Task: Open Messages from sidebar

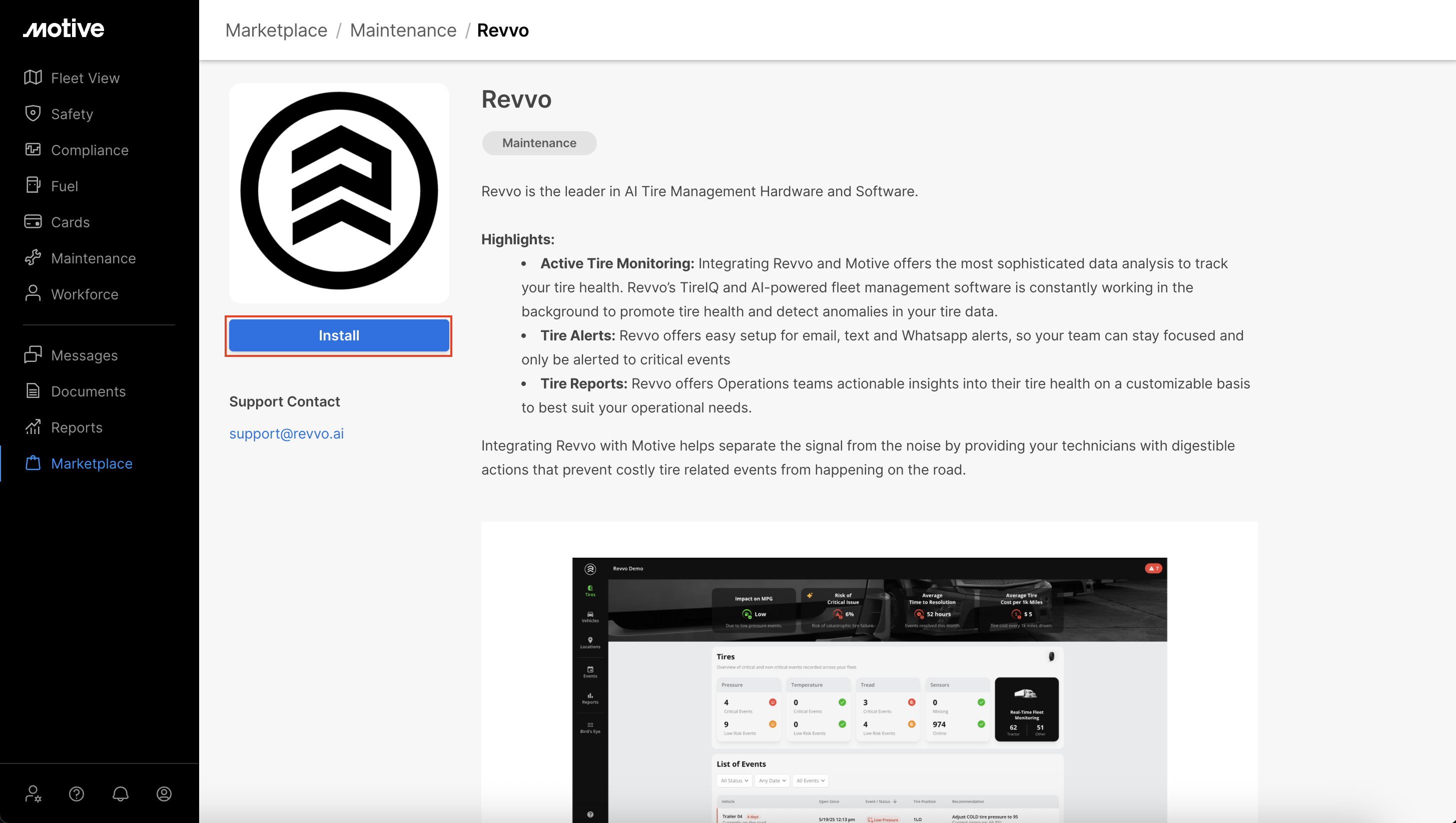Action: [84, 355]
